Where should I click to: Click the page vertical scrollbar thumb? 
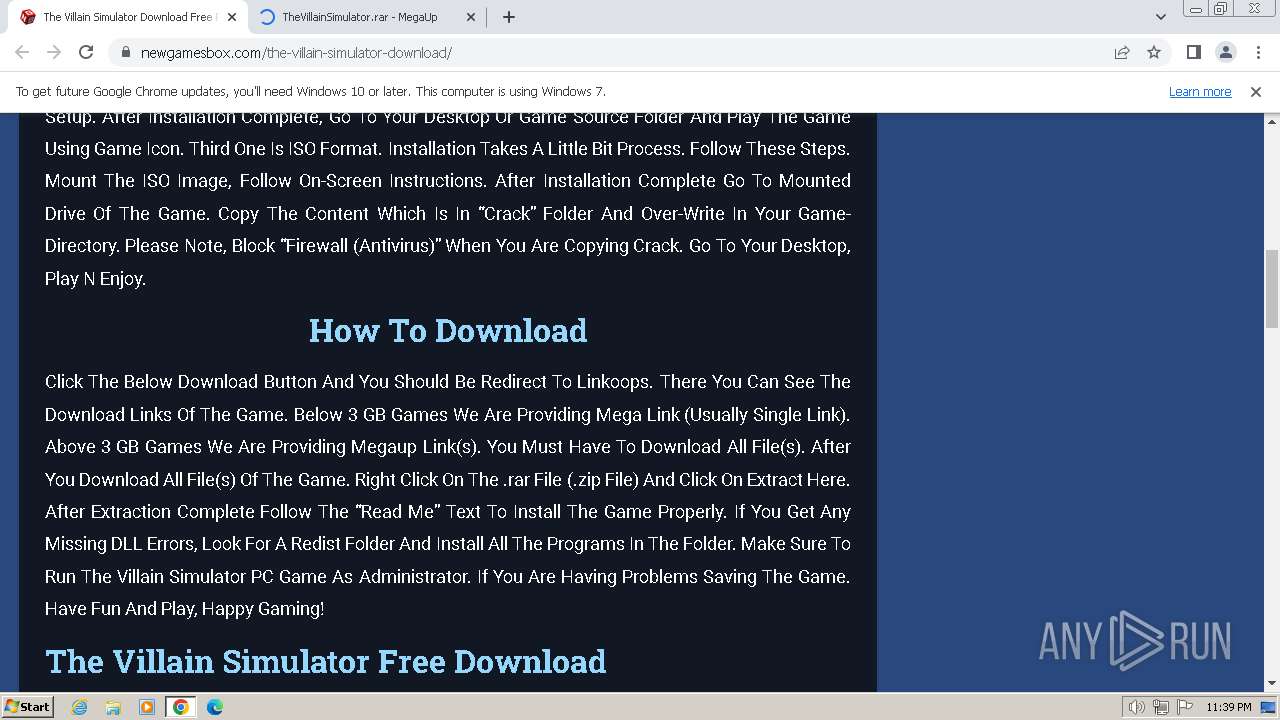[x=1272, y=289]
